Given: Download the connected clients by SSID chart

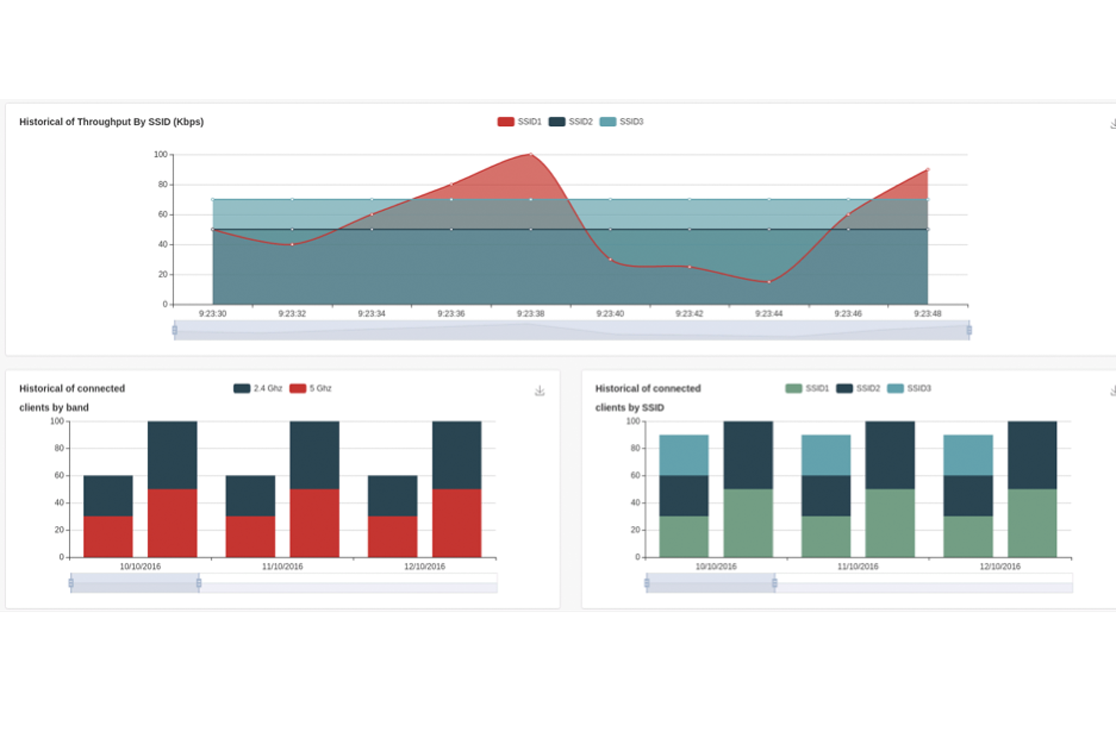Looking at the screenshot, I should [1112, 391].
